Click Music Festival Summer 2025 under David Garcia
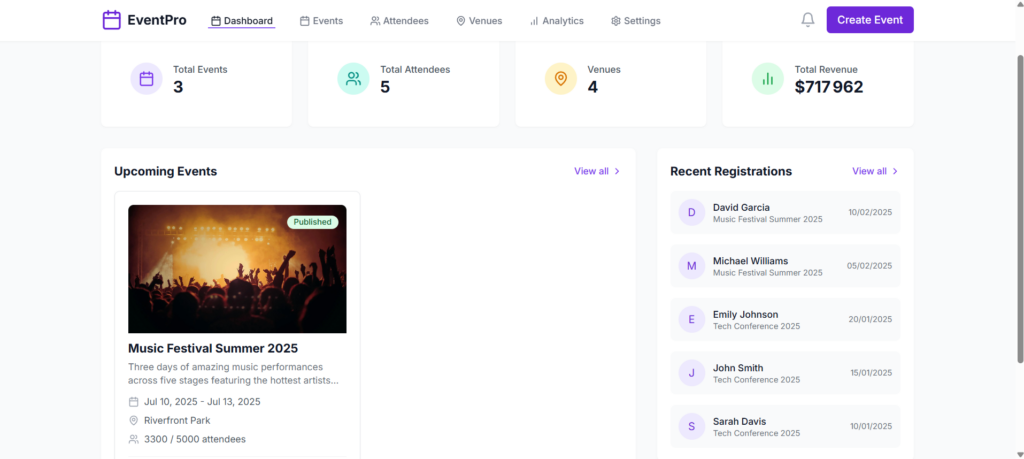The width and height of the screenshot is (1024, 459). pos(767,219)
